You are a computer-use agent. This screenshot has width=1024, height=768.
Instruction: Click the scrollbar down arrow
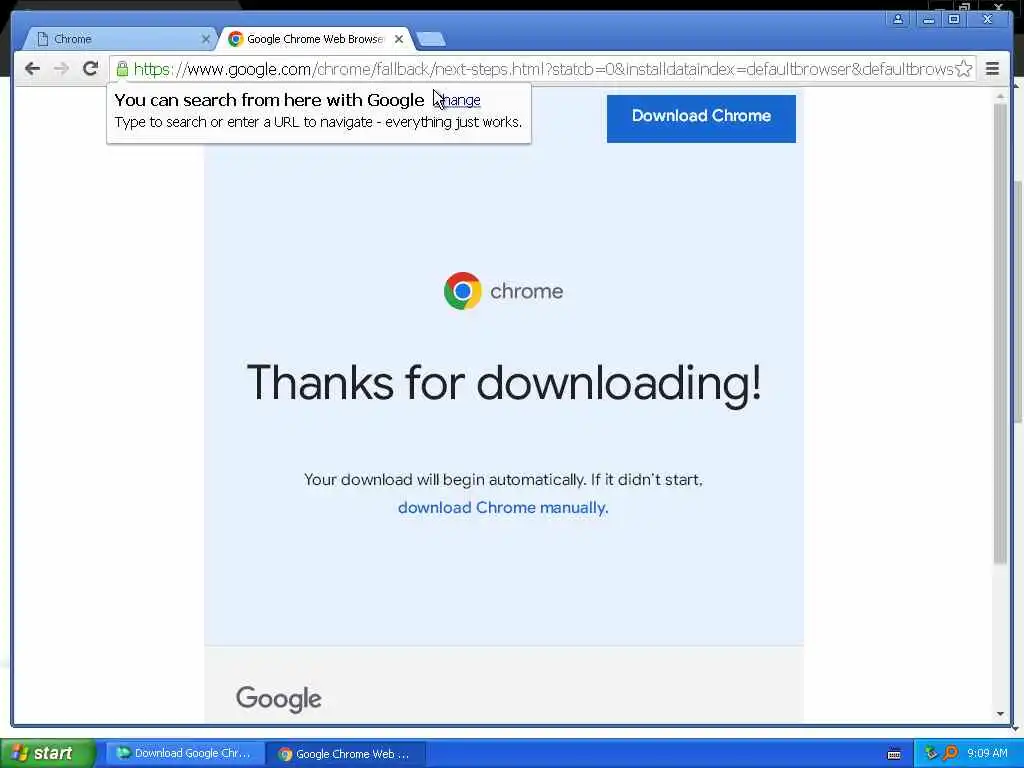(x=1000, y=714)
